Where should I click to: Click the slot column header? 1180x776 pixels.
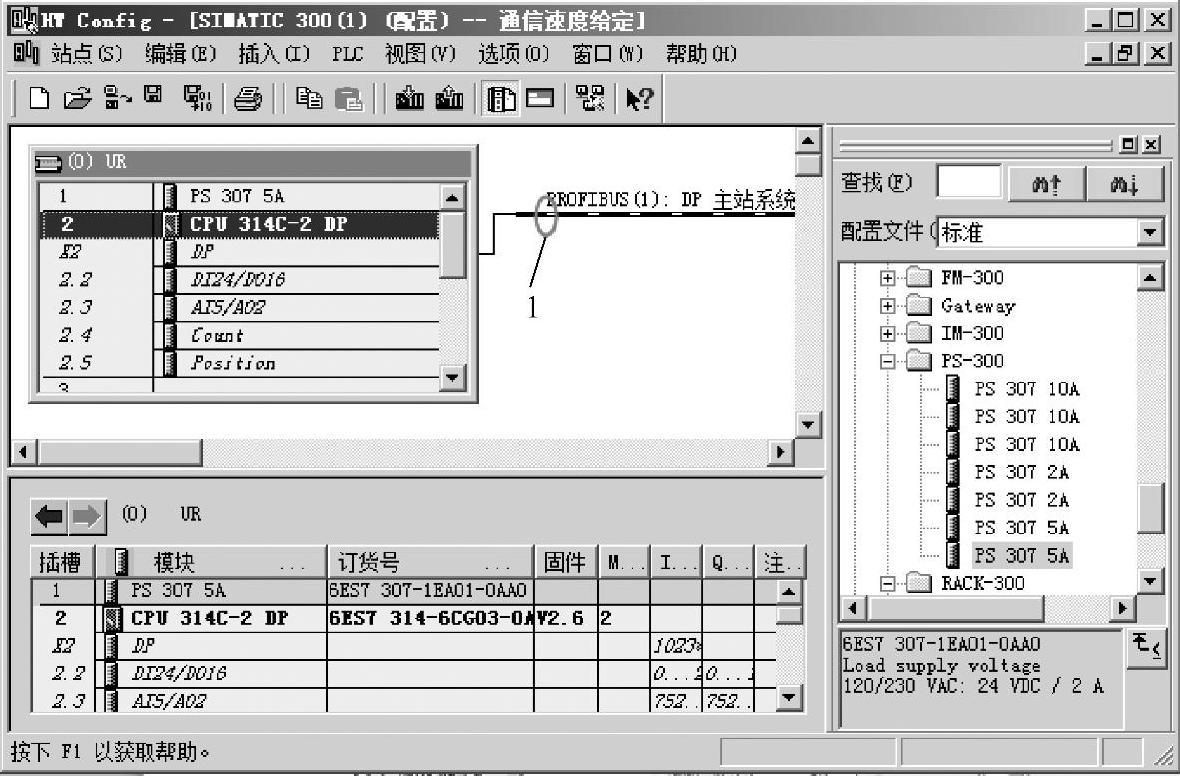click(x=62, y=562)
